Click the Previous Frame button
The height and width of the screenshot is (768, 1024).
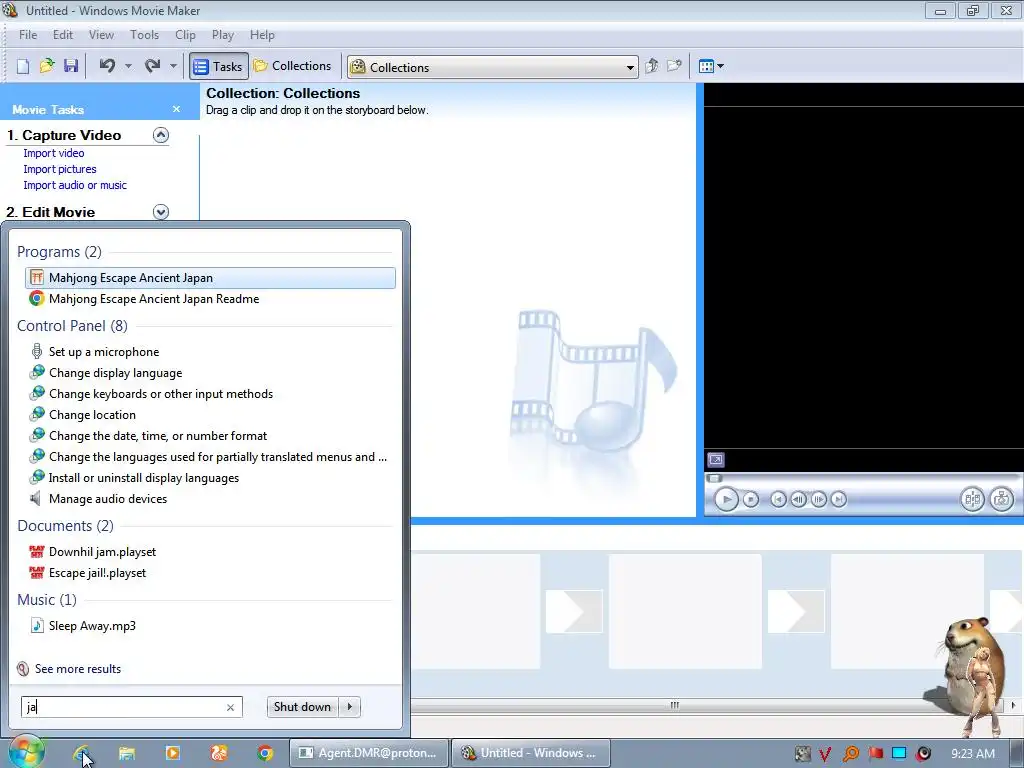798,500
